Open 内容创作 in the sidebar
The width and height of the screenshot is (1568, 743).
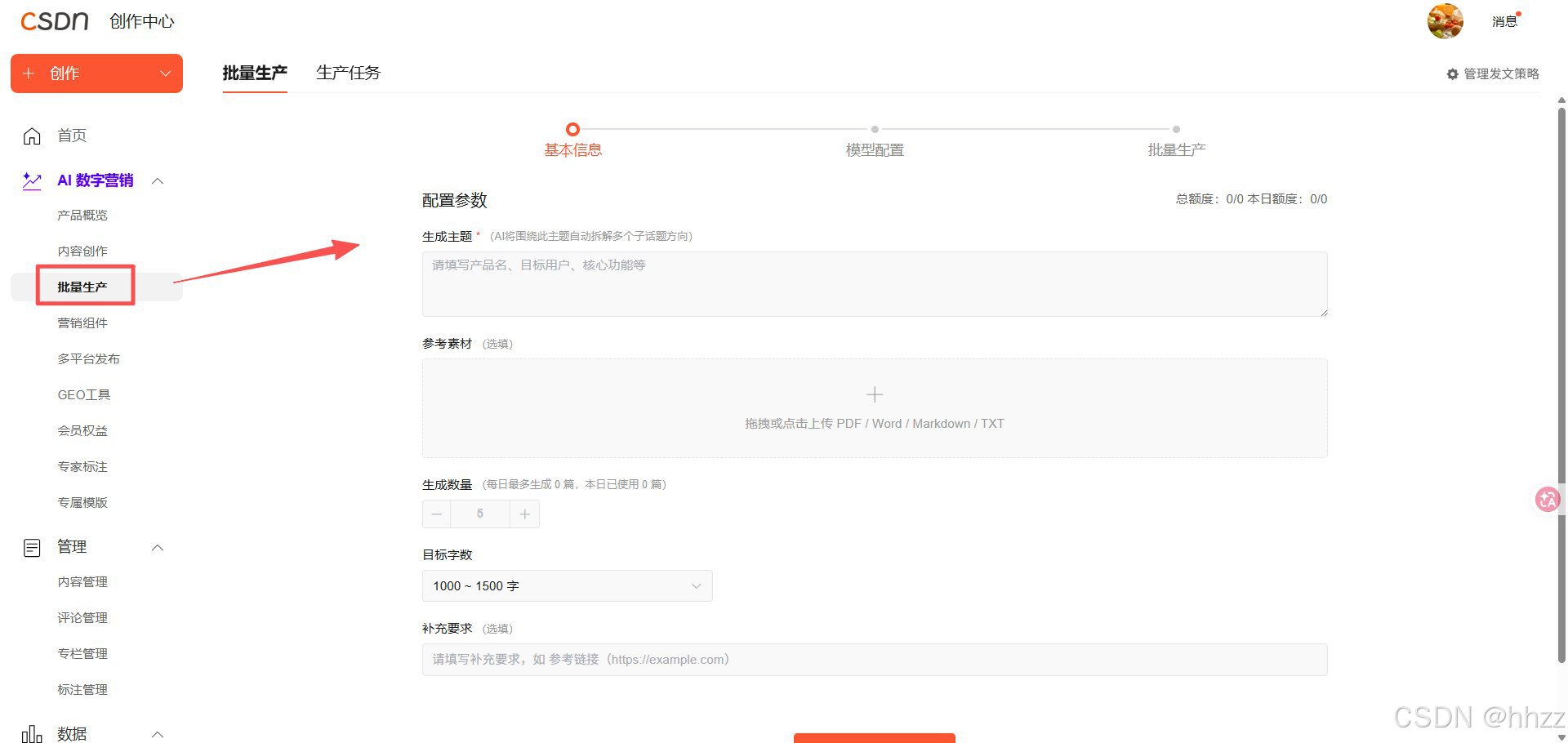point(82,251)
